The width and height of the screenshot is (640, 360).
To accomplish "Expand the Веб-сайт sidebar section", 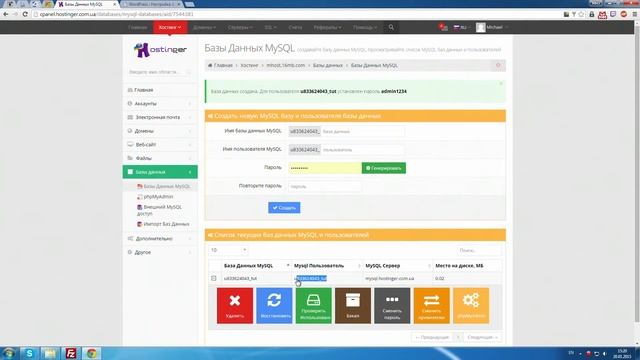I will [160, 144].
